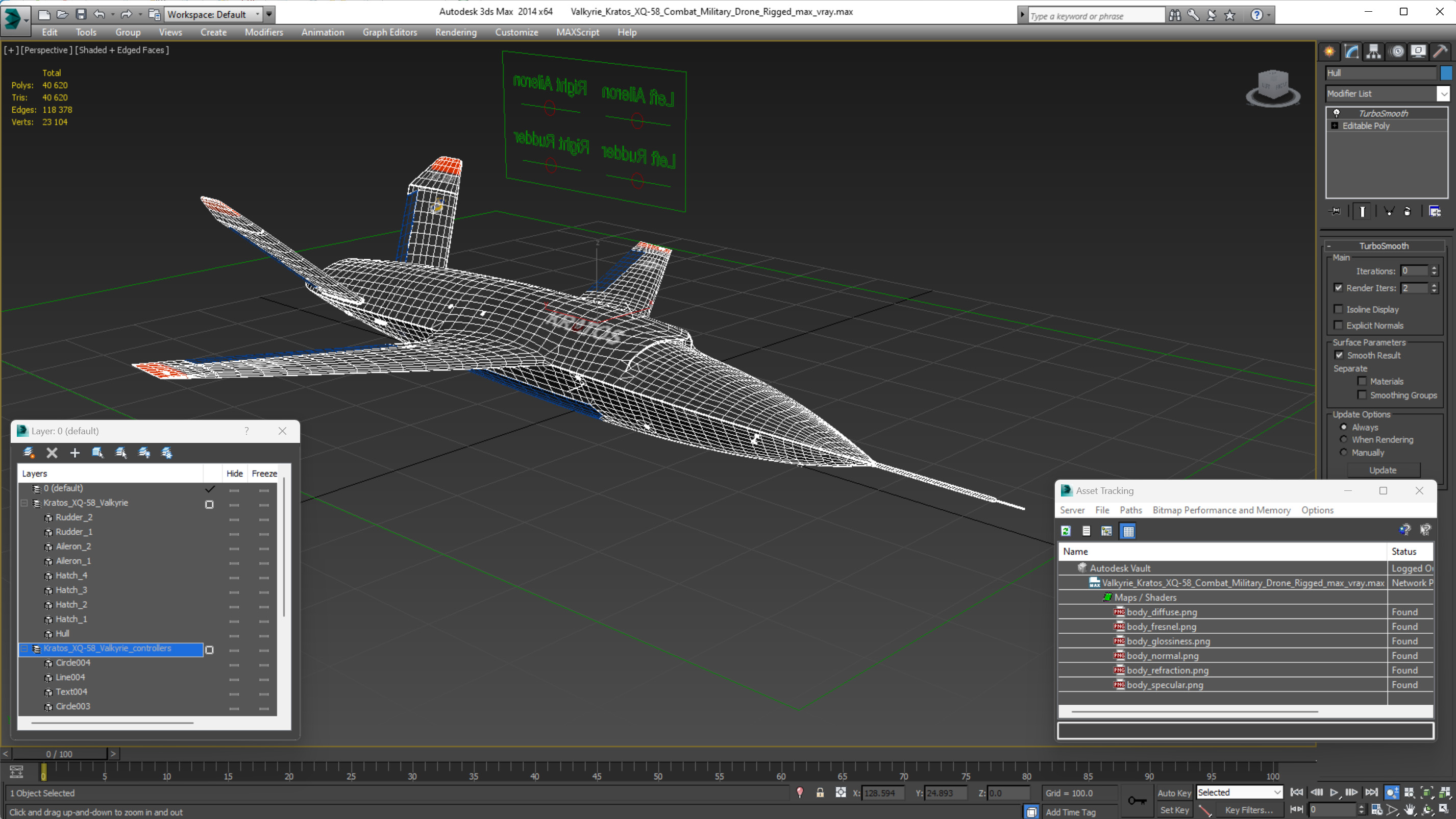Open the Modifier List dropdown
The width and height of the screenshot is (1456, 819).
[1443, 93]
